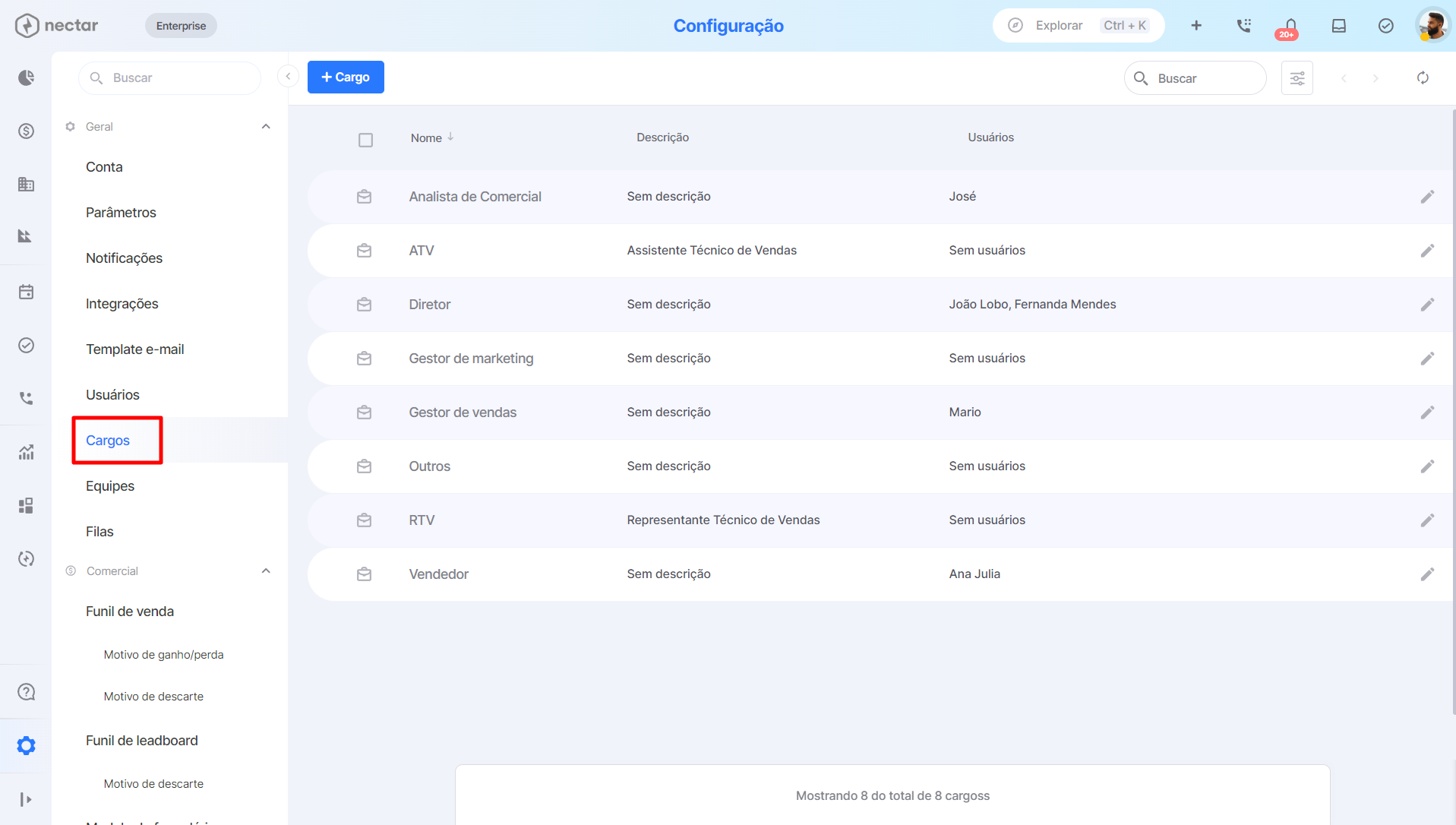The width and height of the screenshot is (1456, 825).
Task: Open Template e-mail settings
Action: 134,349
